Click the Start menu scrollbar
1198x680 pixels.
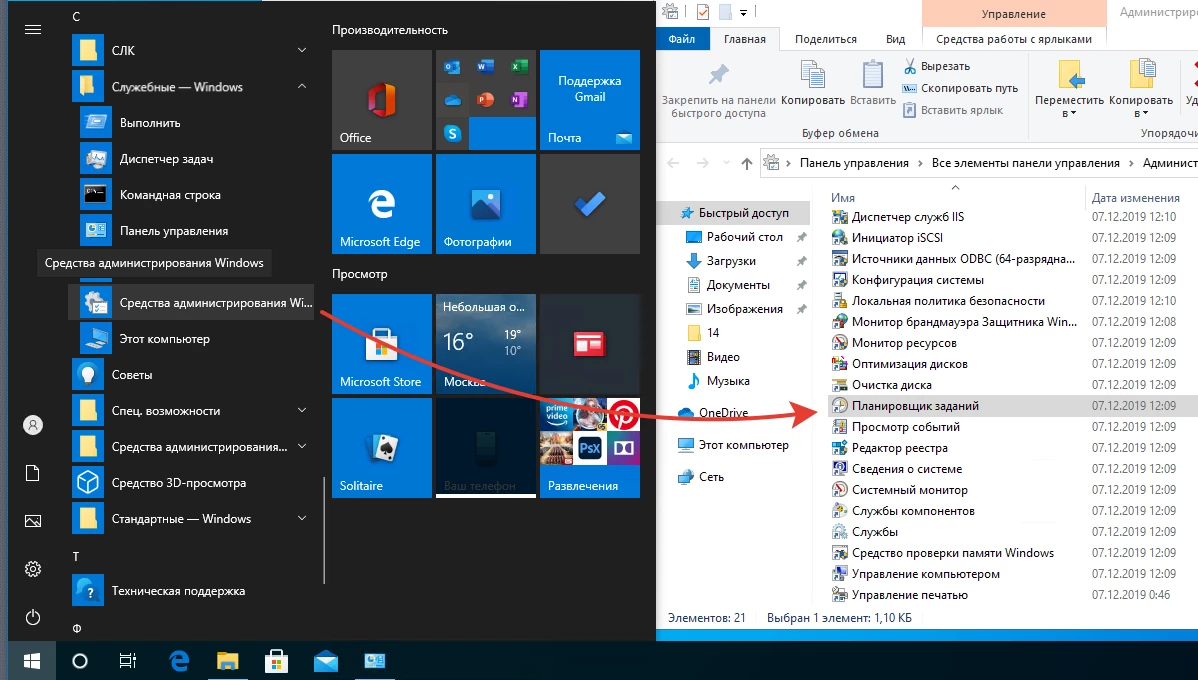pos(324,530)
